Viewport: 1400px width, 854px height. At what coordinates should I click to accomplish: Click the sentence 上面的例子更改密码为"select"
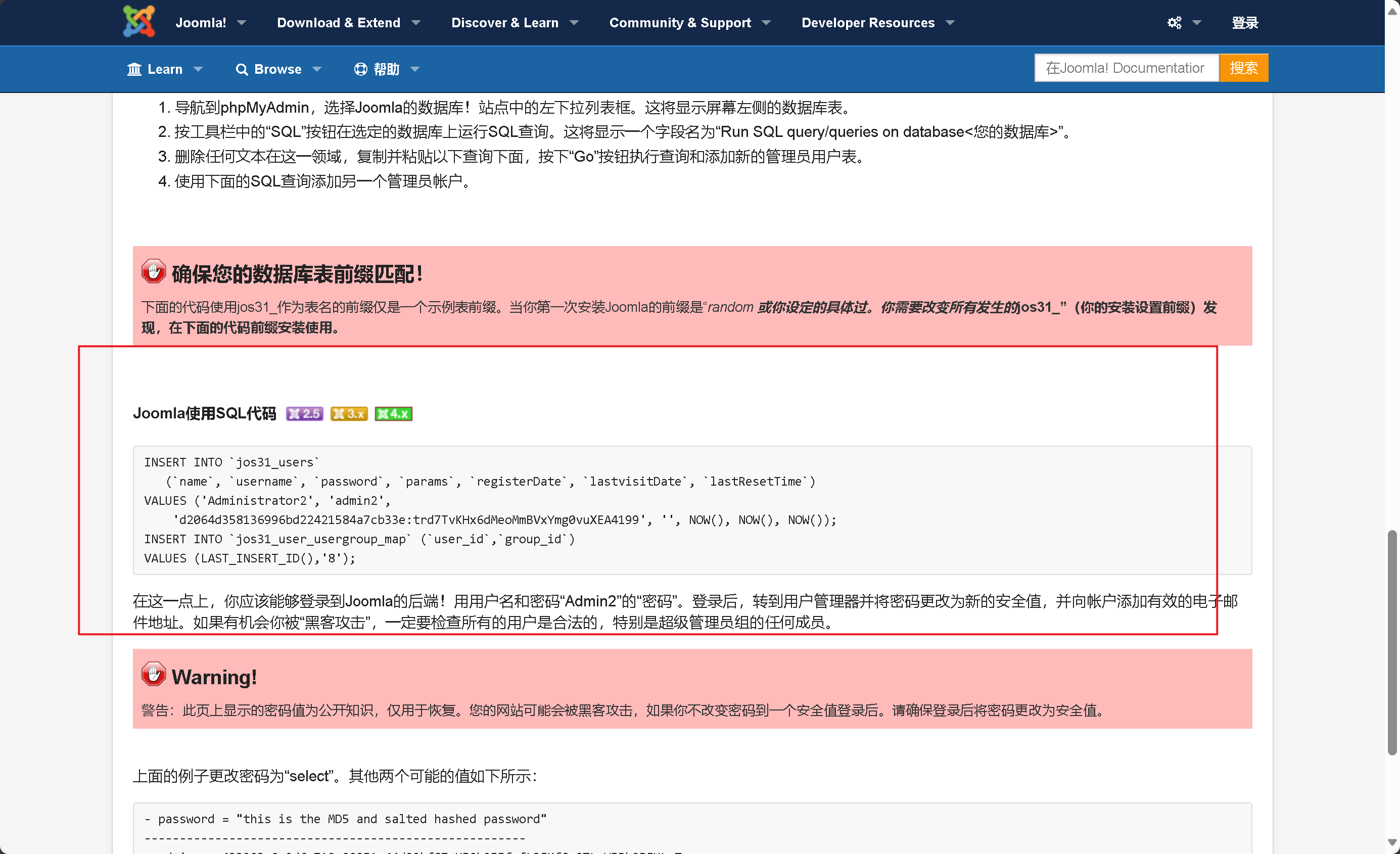(335, 776)
